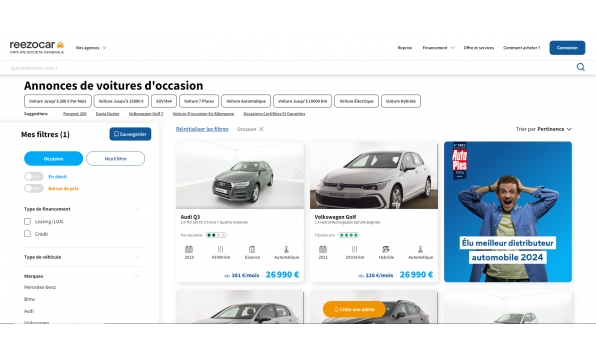
Task: Click the search input field
Action: tap(289, 68)
